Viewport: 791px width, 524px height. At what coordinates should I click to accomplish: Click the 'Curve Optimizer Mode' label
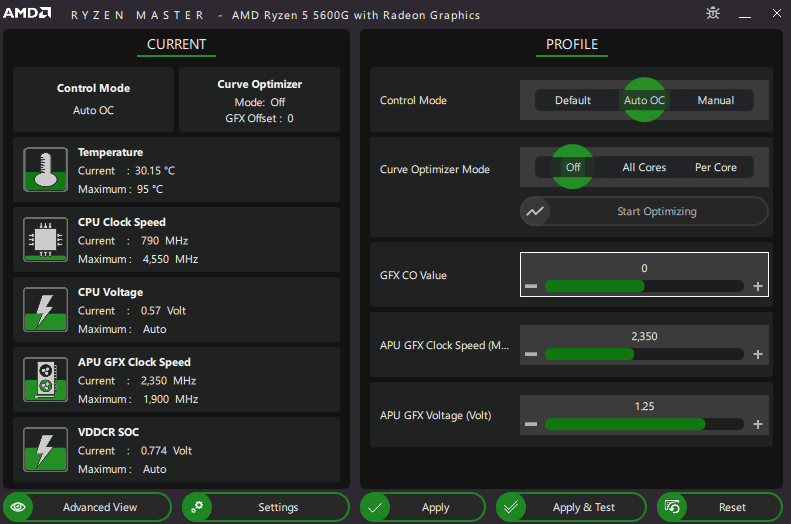pos(434,169)
